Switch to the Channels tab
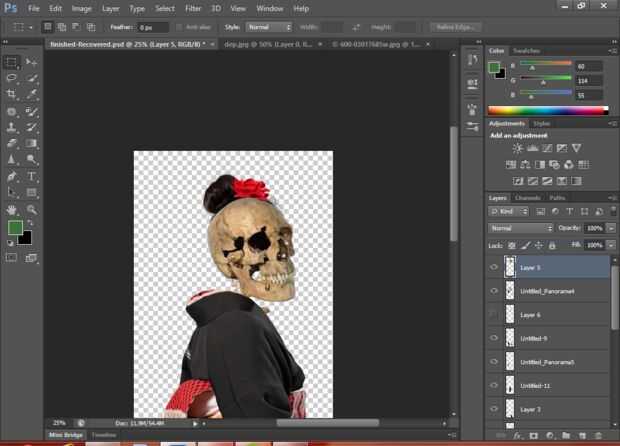 tap(527, 197)
